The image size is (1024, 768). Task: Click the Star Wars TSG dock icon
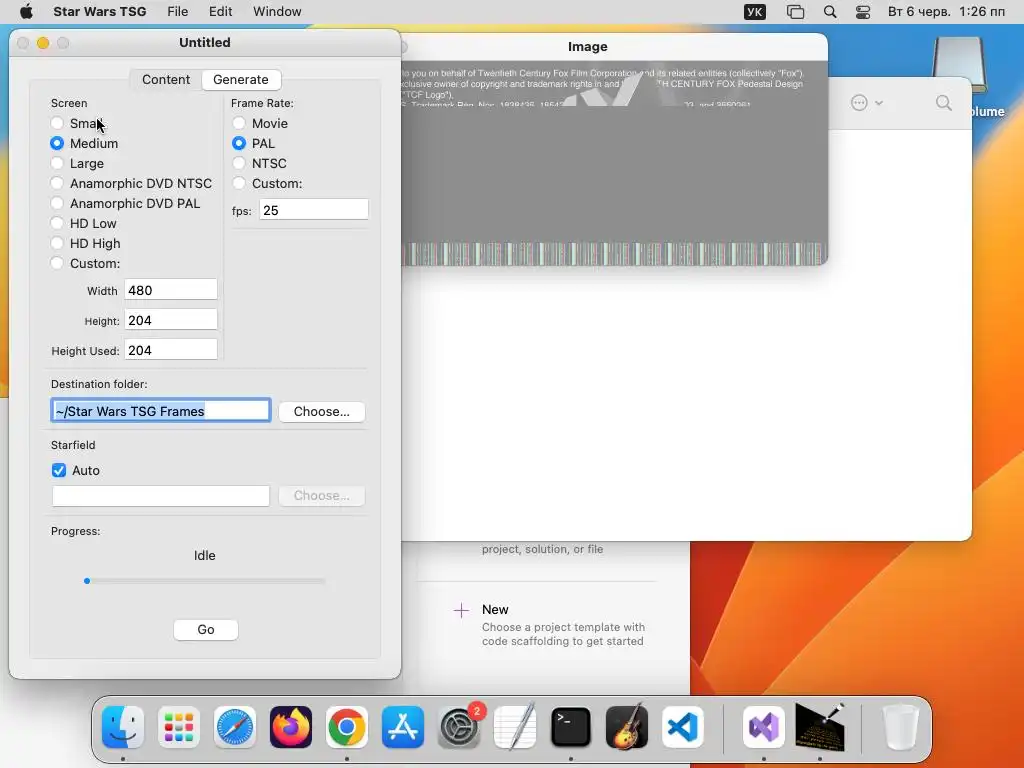coord(820,727)
